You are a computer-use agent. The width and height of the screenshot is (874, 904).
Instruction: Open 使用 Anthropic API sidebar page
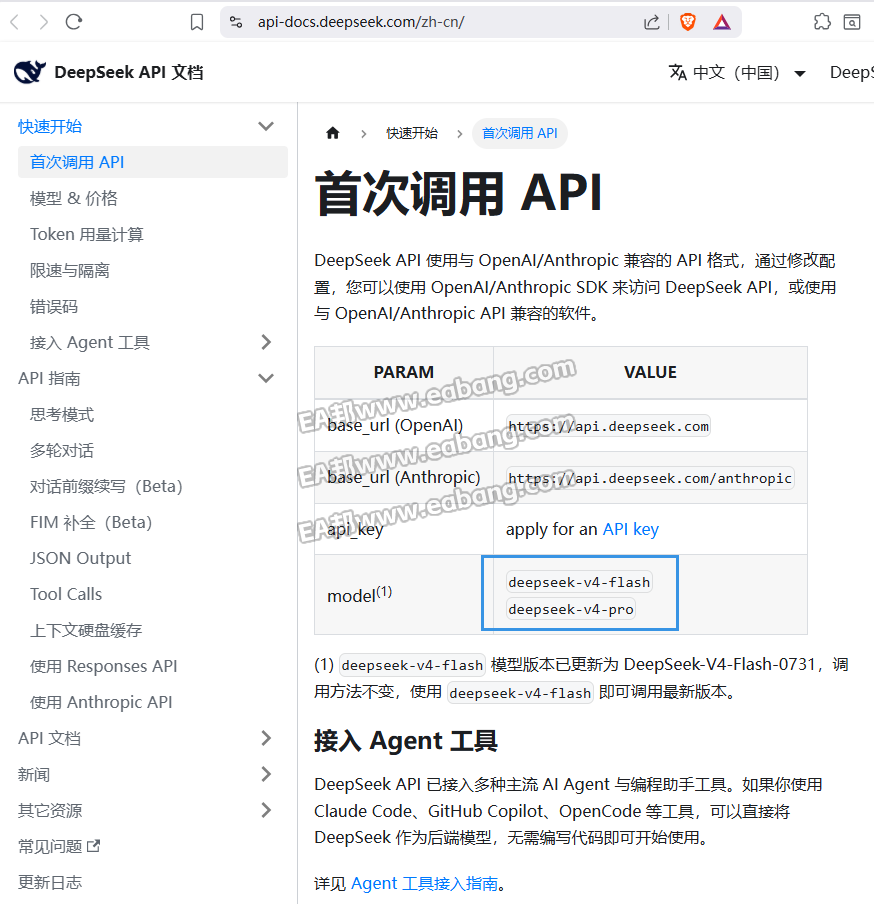101,702
